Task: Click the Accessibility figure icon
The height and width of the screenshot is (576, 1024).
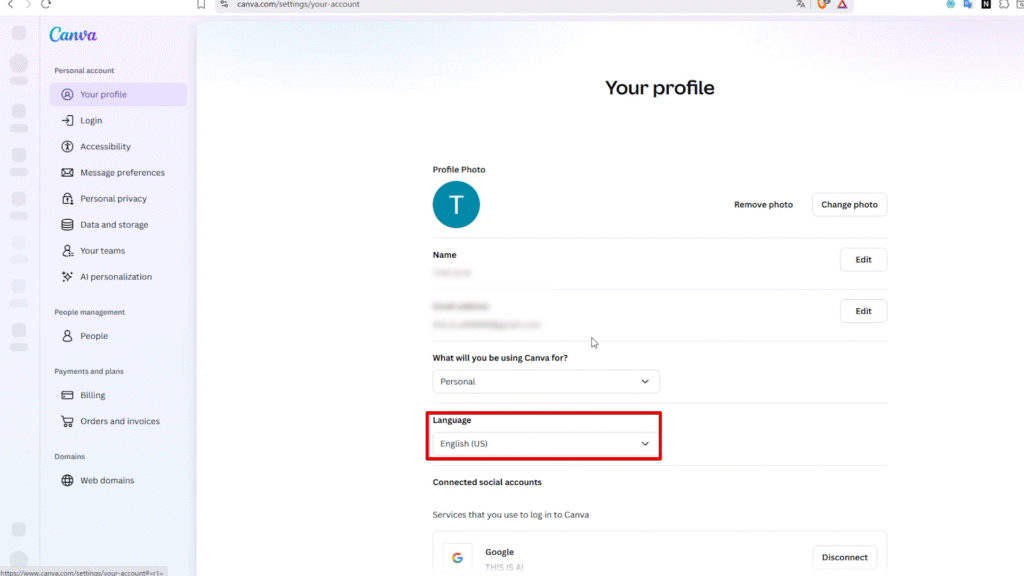Action: [67, 146]
